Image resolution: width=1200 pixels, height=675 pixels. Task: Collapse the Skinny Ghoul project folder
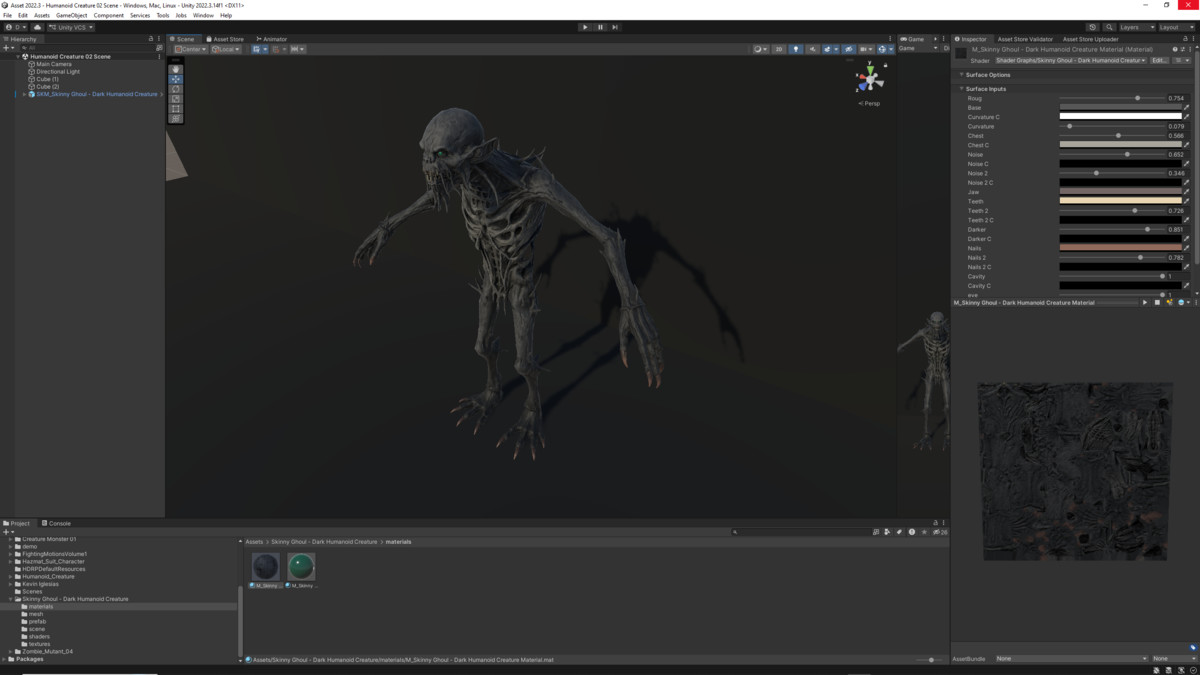click(12, 599)
